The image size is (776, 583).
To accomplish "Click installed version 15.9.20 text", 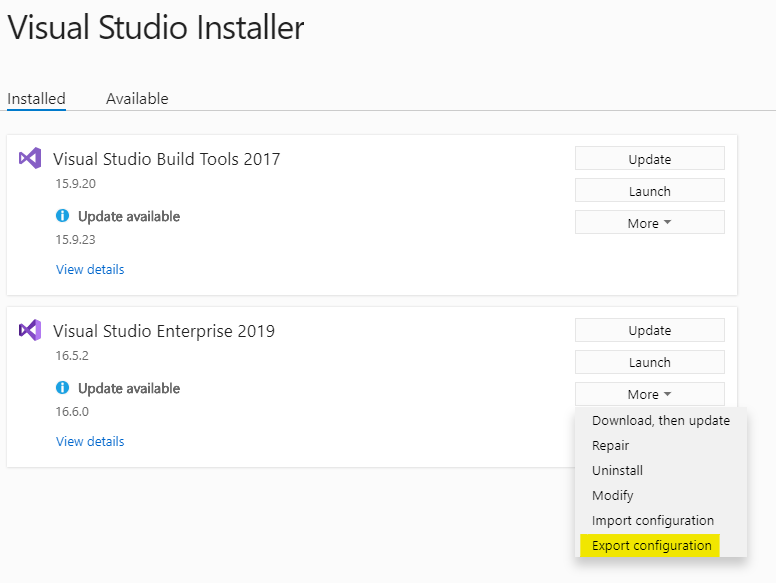I will [x=76, y=184].
